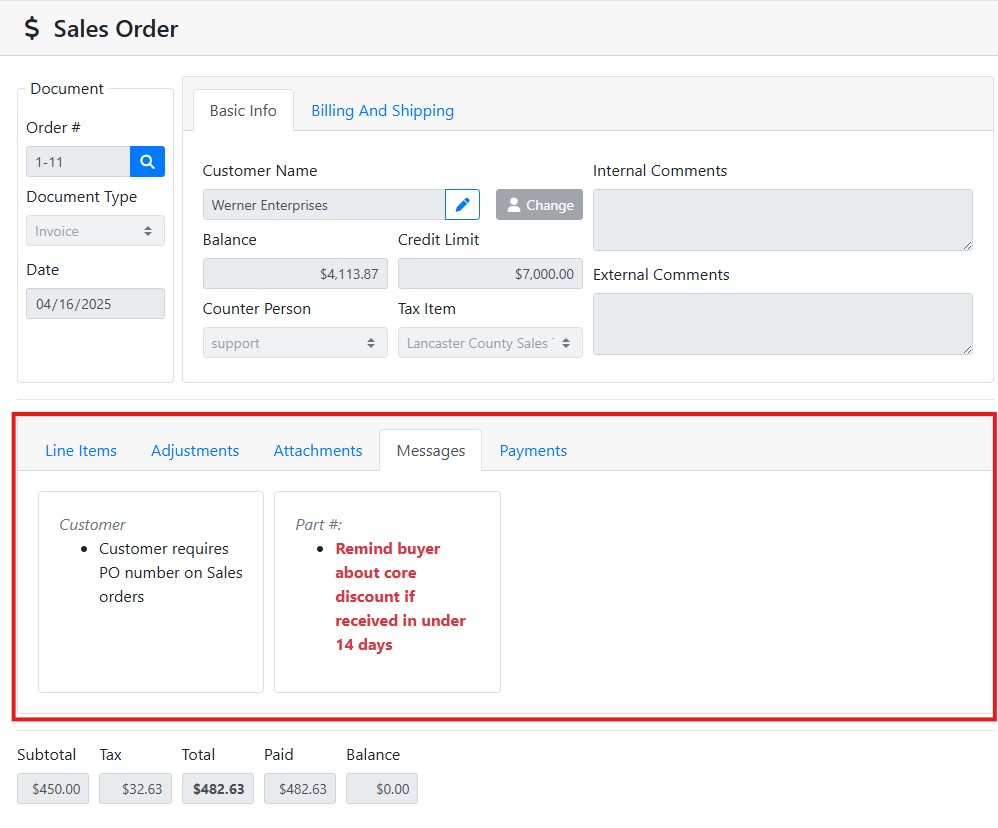The image size is (998, 828).
Task: Select the Basic Info tab
Action: (x=243, y=111)
